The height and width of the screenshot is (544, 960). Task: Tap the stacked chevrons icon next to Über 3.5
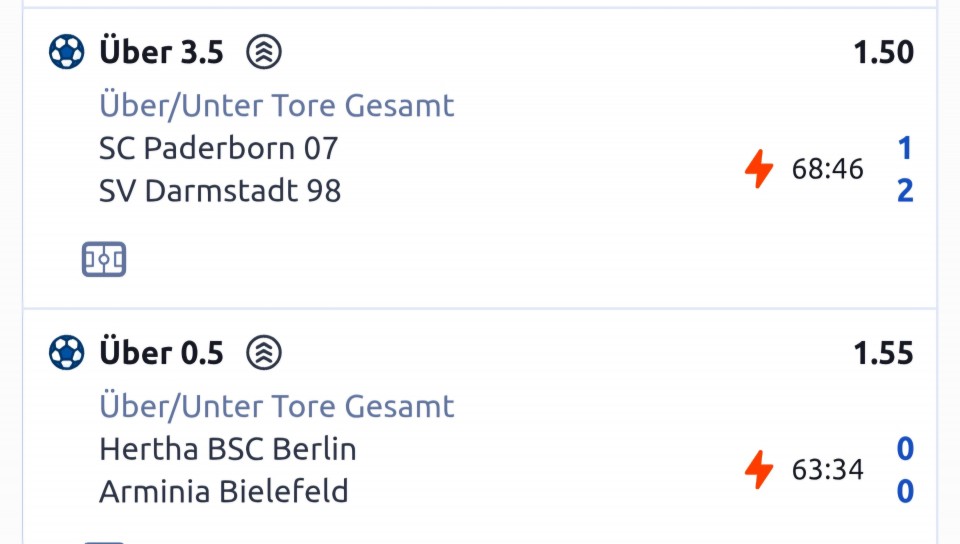click(x=264, y=52)
